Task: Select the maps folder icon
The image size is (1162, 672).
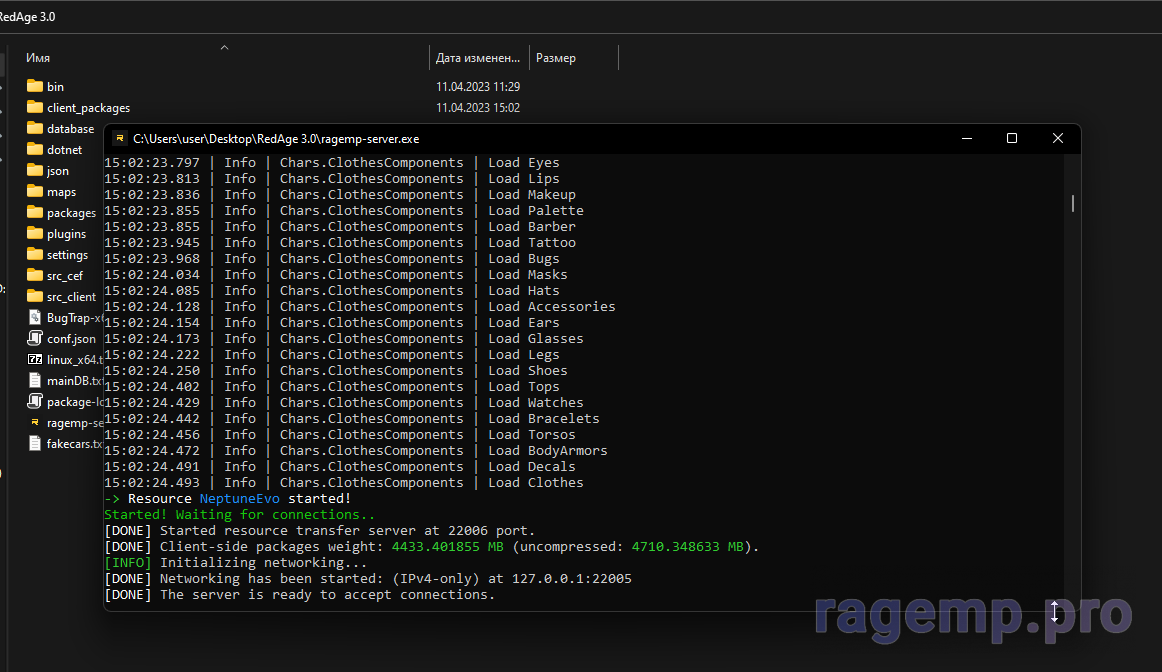Action: click(35, 191)
